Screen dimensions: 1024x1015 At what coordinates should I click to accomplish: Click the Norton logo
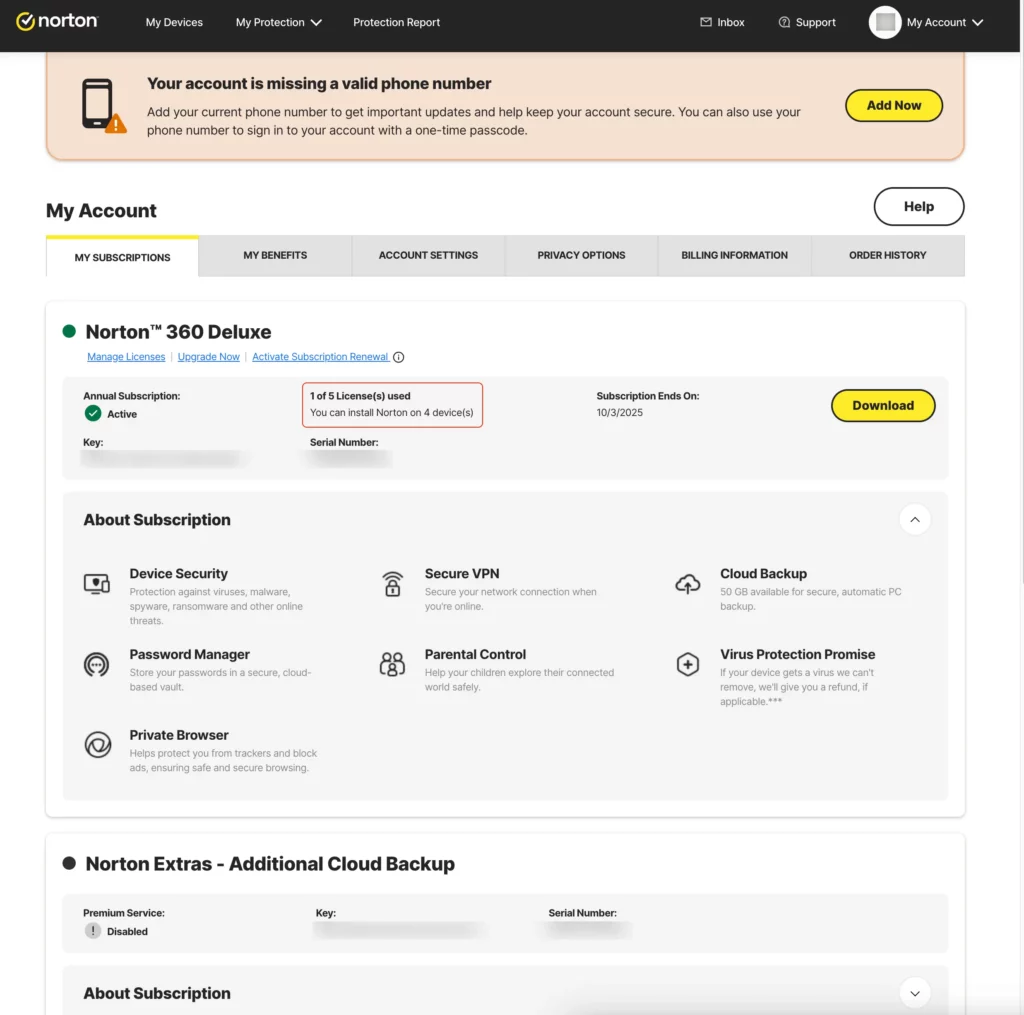[57, 22]
